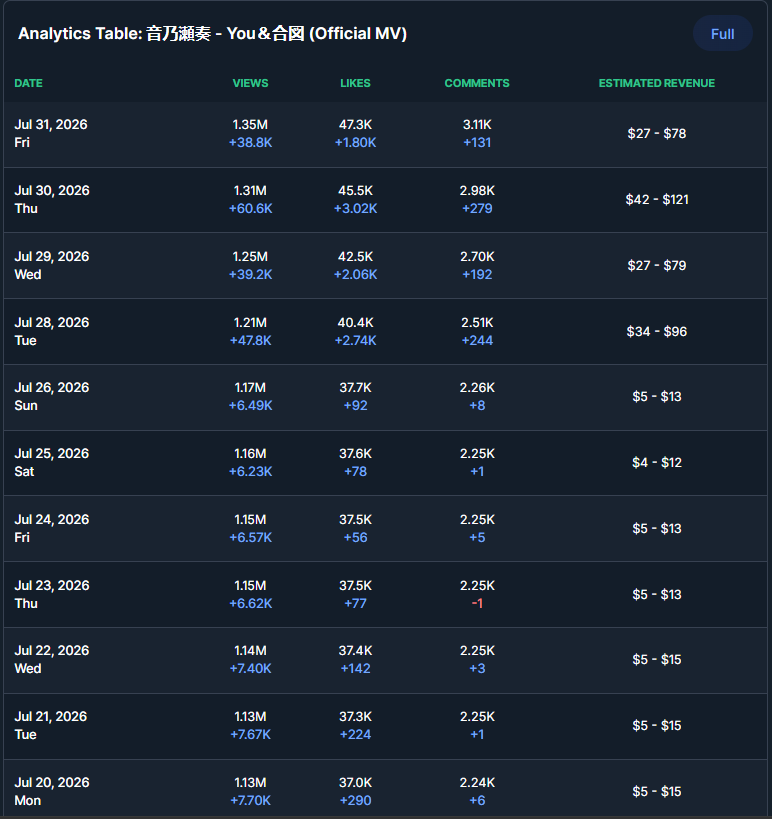
Task: Click the +6.49K views change
Action: pyautogui.click(x=250, y=405)
